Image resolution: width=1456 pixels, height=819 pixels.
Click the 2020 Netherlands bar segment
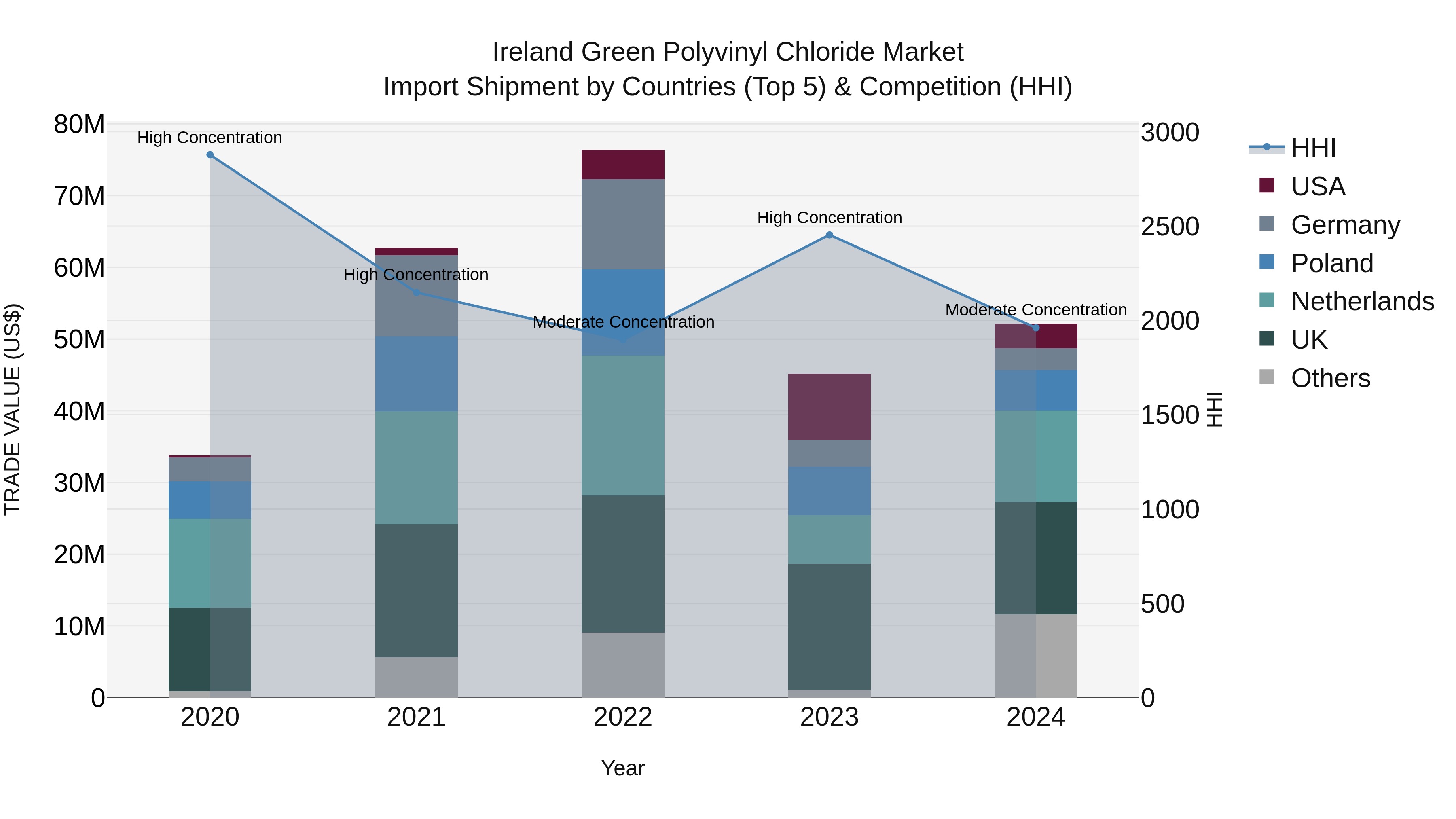pos(210,563)
